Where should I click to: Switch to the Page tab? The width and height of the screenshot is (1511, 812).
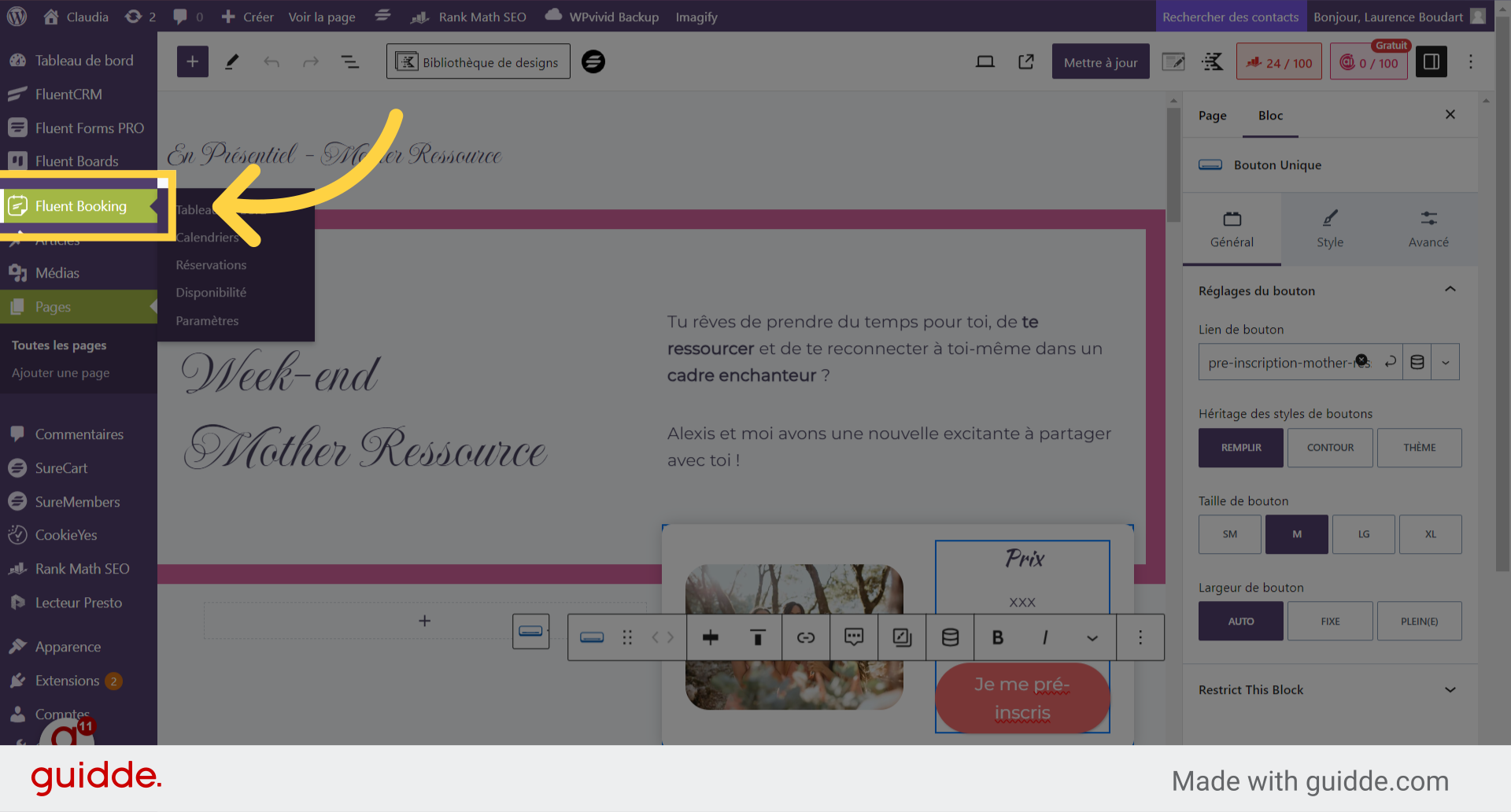pyautogui.click(x=1212, y=116)
